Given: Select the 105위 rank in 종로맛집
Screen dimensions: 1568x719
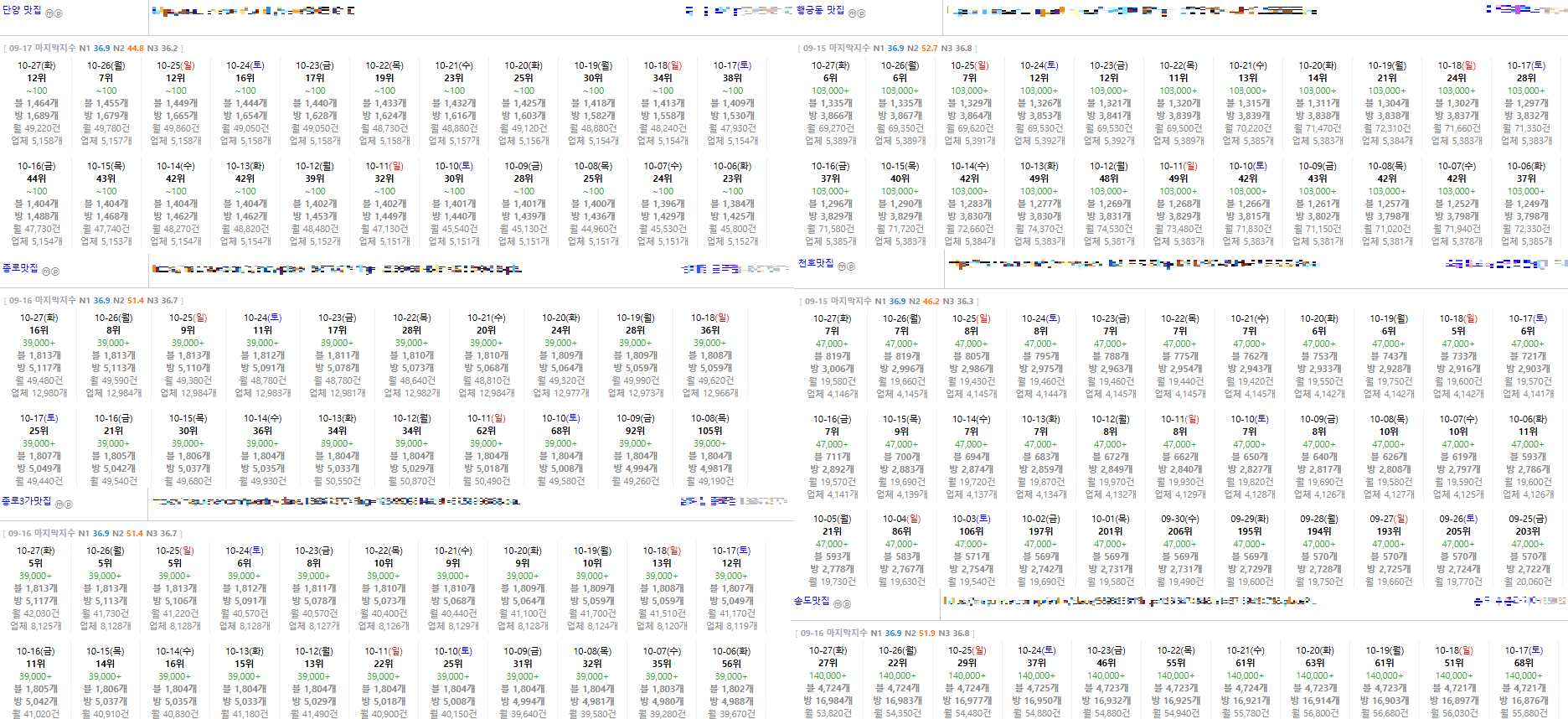Looking at the screenshot, I should pyautogui.click(x=710, y=431).
